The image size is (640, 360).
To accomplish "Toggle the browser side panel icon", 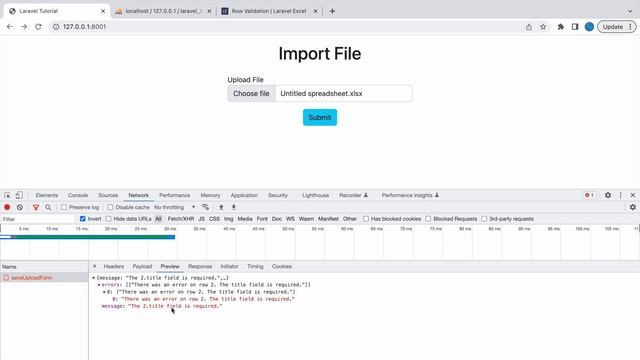I will click(575, 27).
